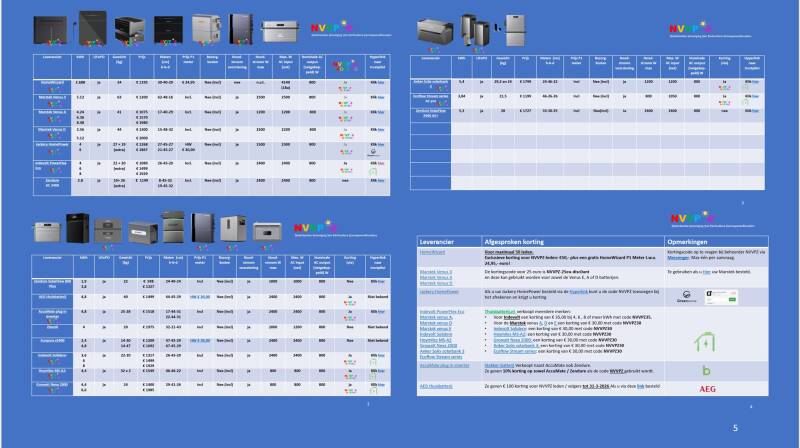Screen dimensions: 800x448
Task: Click the green 'b' logo in Opmerkingen column
Action: [706, 371]
